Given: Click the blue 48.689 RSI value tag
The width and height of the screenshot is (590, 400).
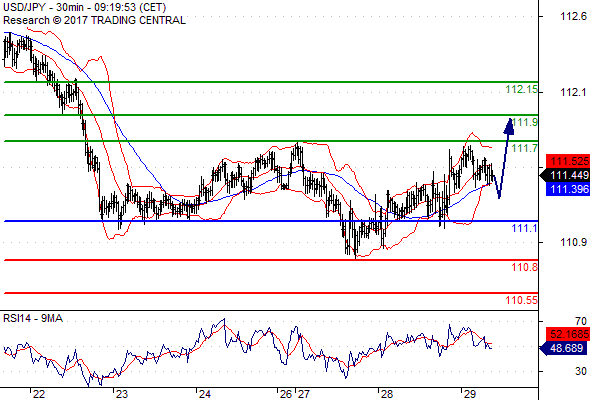Looking at the screenshot, I should pyautogui.click(x=564, y=348).
